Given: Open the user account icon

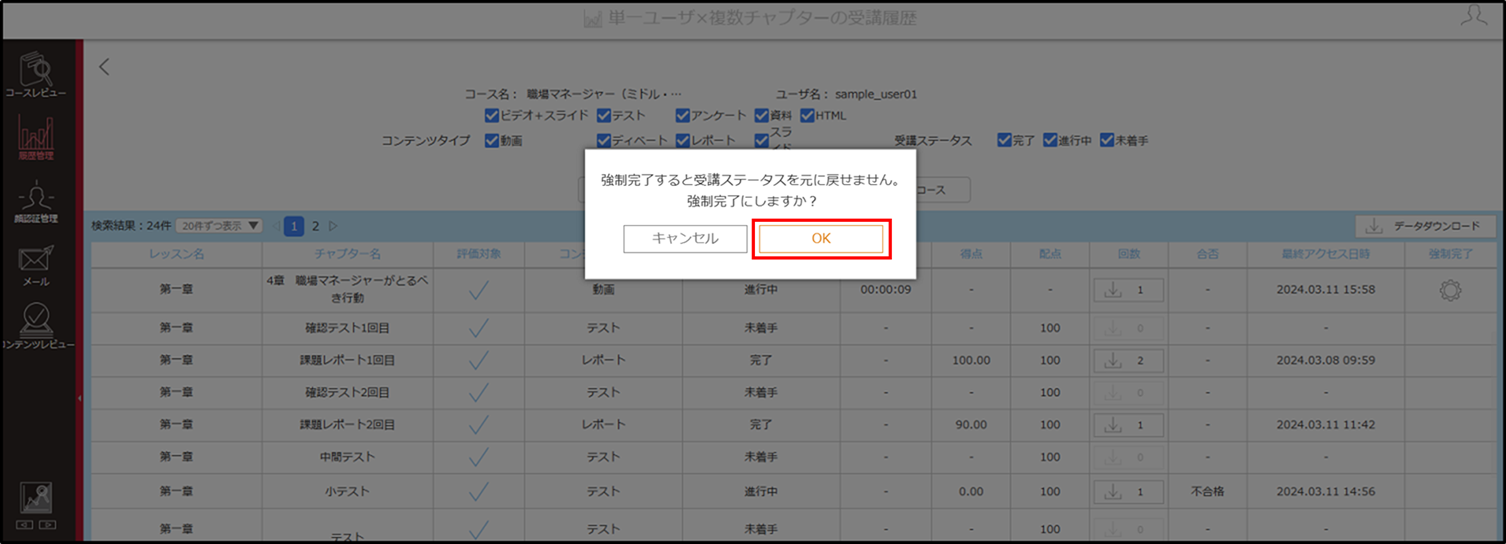Looking at the screenshot, I should click(x=1473, y=15).
